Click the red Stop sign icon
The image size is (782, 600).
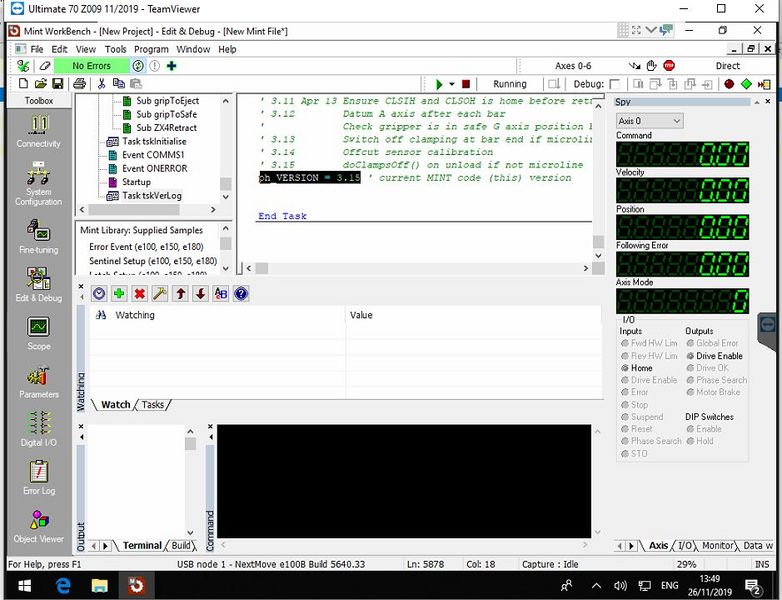(x=669, y=65)
